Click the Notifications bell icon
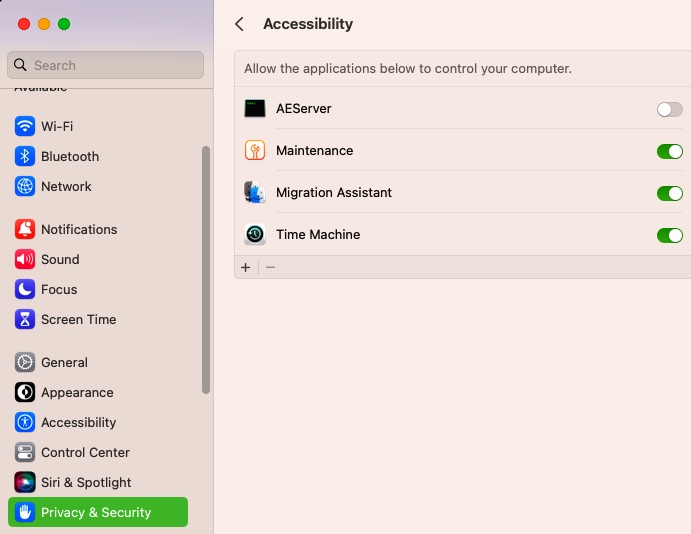Image resolution: width=691 pixels, height=534 pixels. tap(25, 230)
